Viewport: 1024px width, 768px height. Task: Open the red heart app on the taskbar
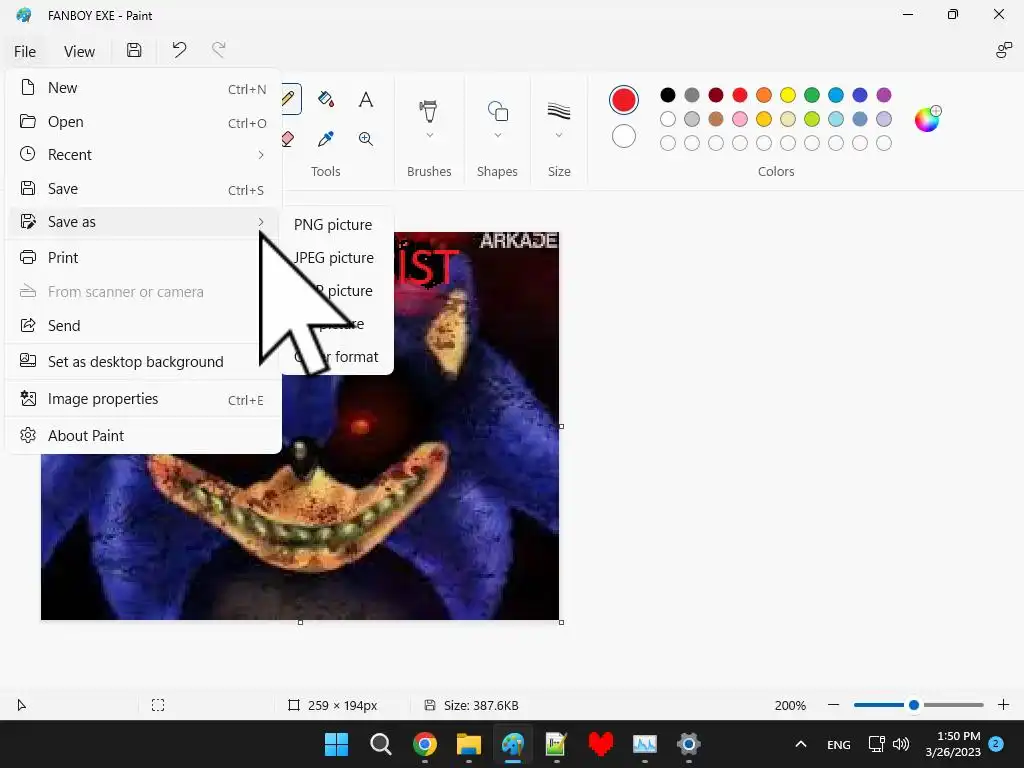point(601,744)
